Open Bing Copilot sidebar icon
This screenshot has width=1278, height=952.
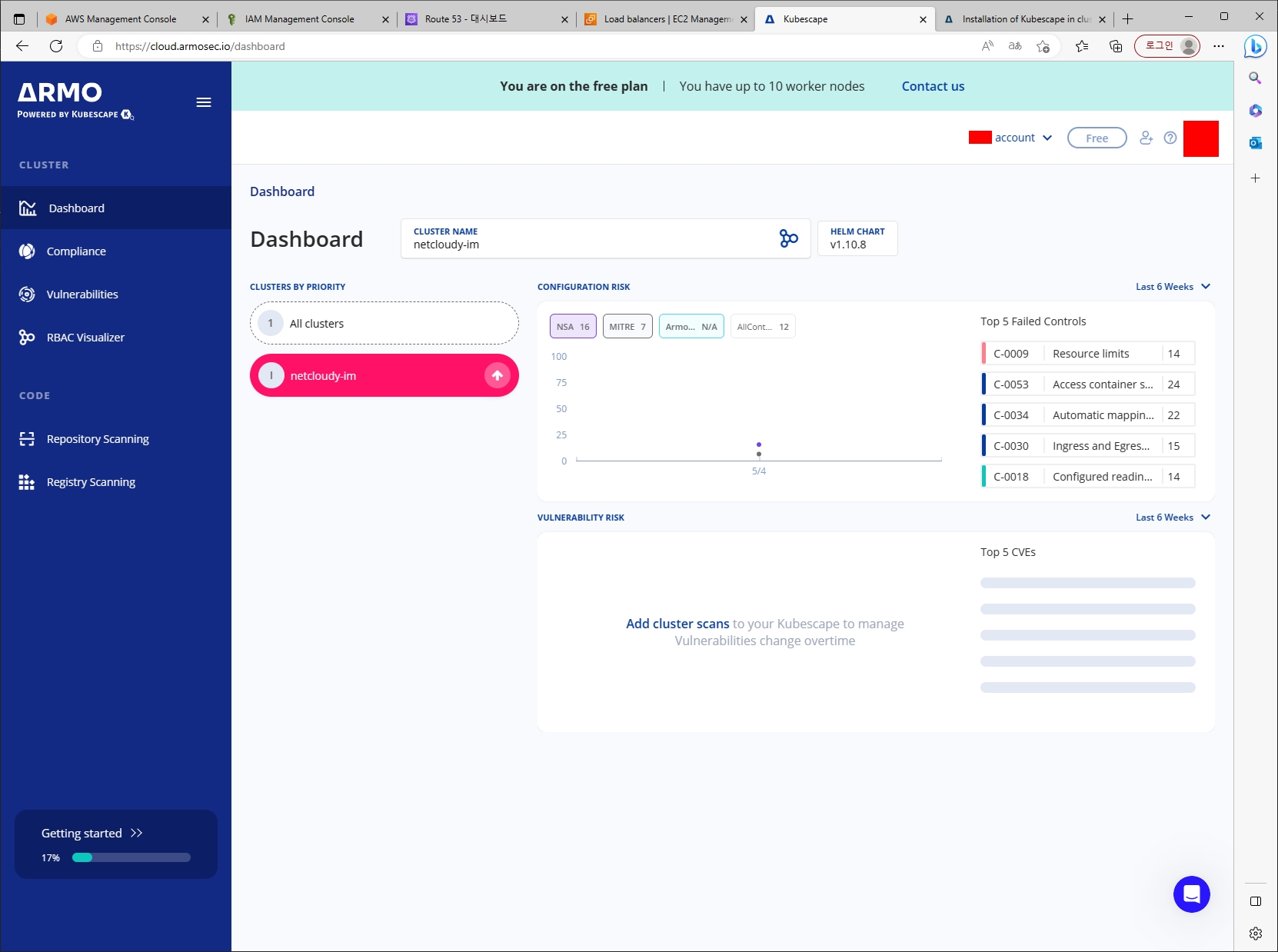(1256, 46)
